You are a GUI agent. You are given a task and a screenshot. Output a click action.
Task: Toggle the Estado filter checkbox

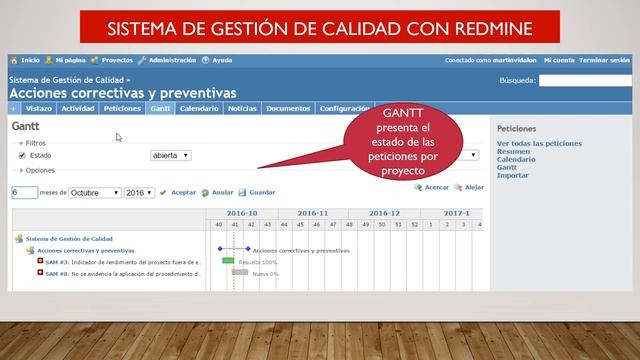pos(22,156)
